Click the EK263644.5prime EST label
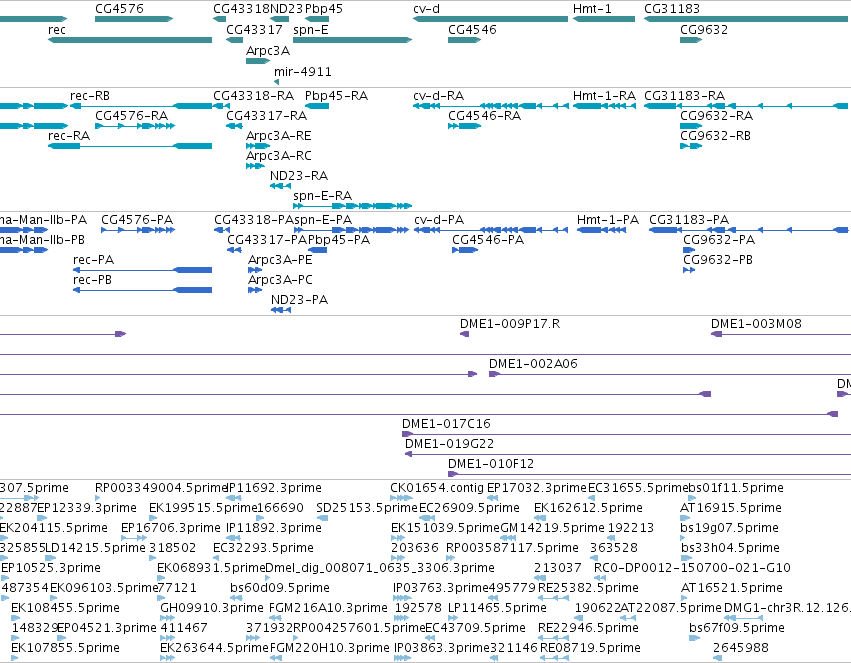This screenshot has height=663, width=851. coord(214,648)
